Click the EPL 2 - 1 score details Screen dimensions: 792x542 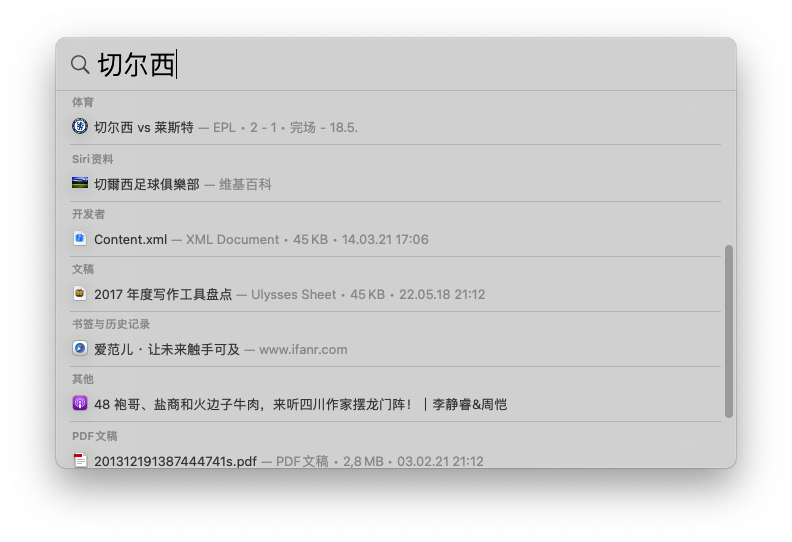pos(285,127)
